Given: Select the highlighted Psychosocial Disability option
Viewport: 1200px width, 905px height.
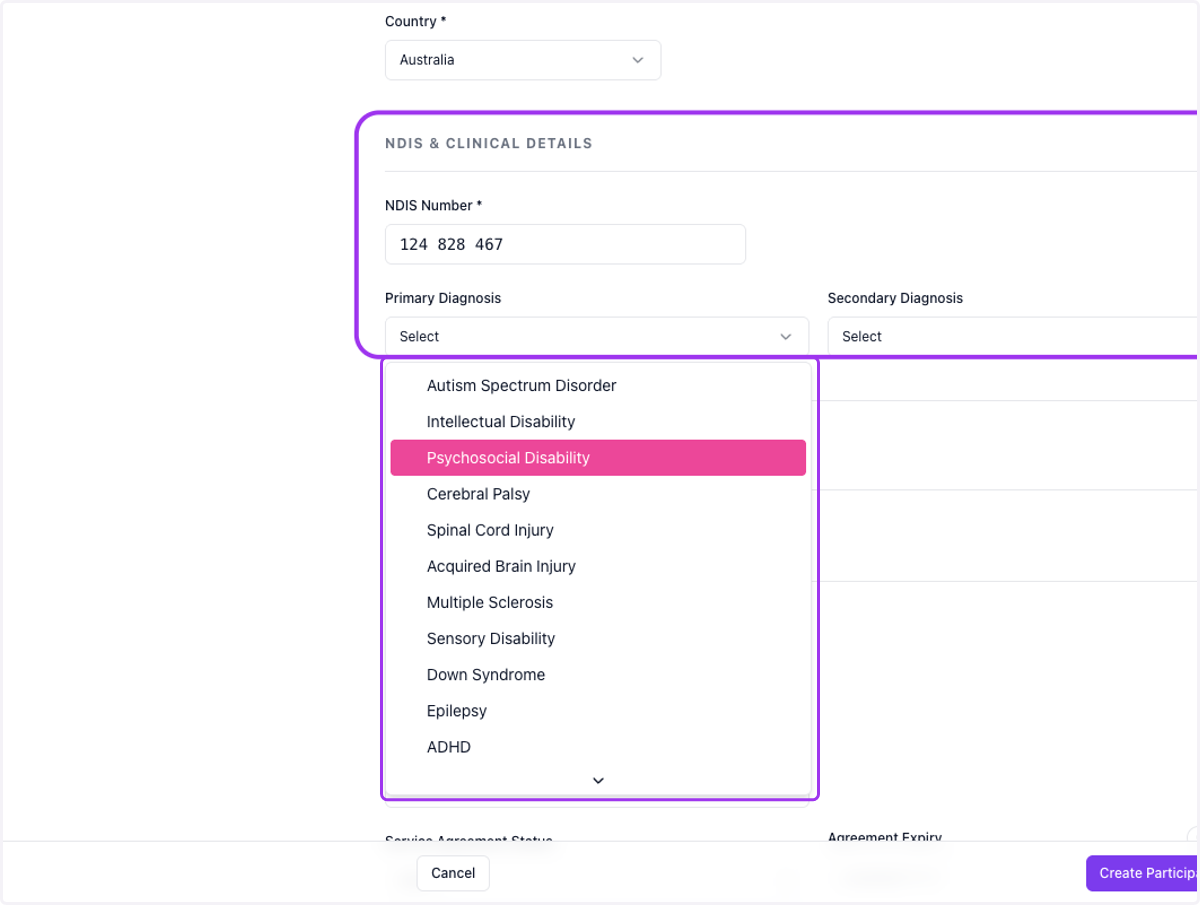Looking at the screenshot, I should [x=598, y=458].
